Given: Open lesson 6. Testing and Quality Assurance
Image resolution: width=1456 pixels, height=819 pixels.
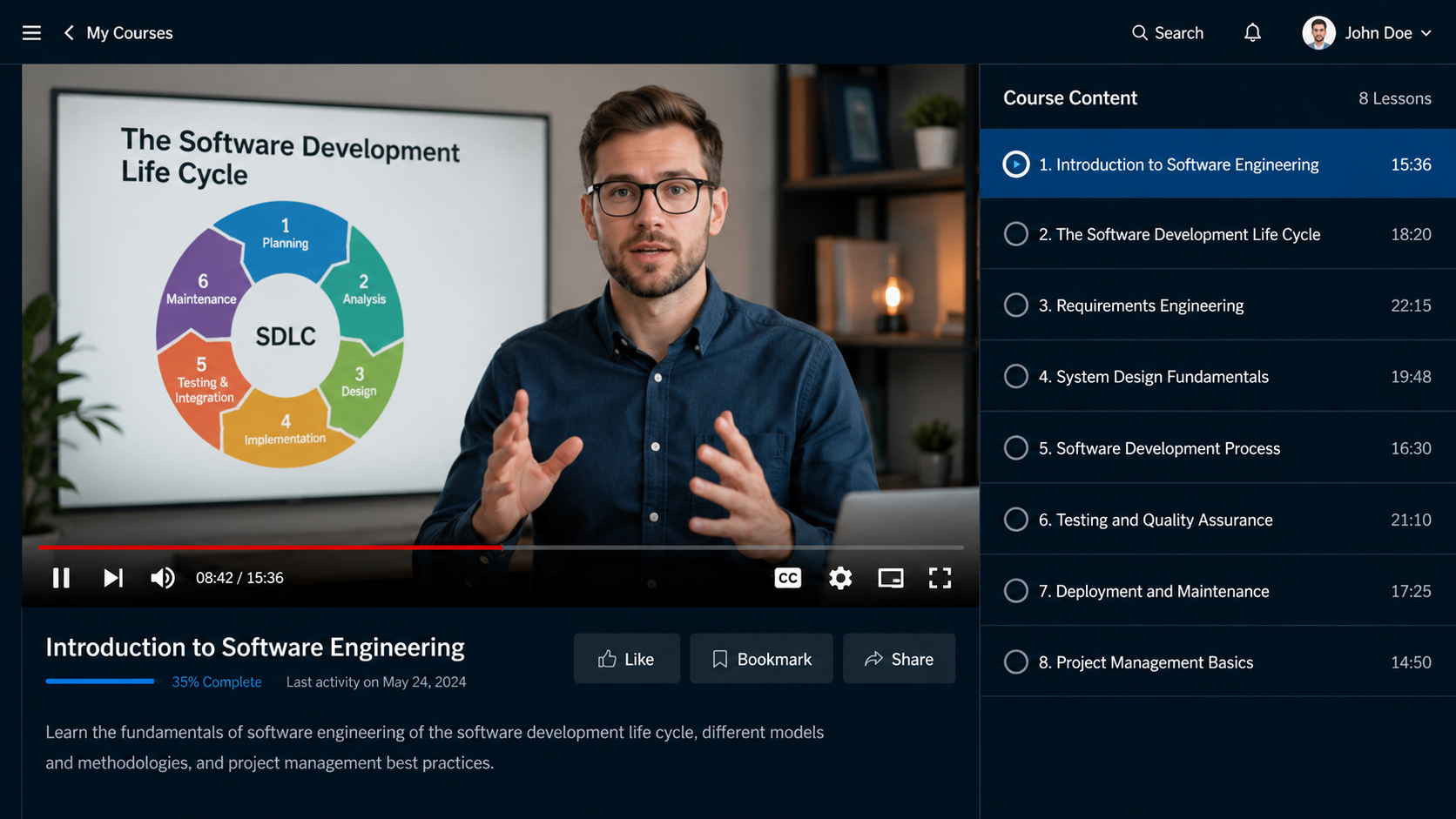Looking at the screenshot, I should click(x=1217, y=520).
